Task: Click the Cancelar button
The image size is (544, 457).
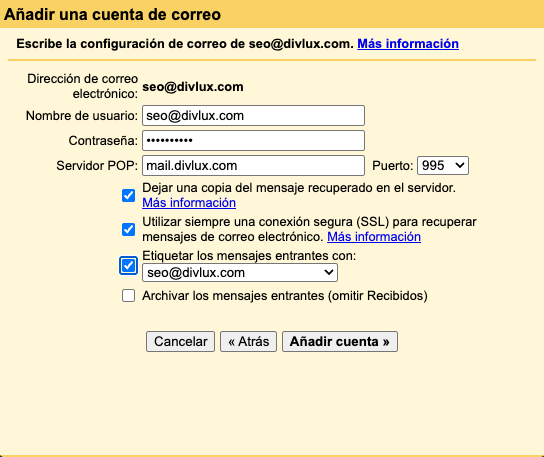Action: tap(180, 341)
